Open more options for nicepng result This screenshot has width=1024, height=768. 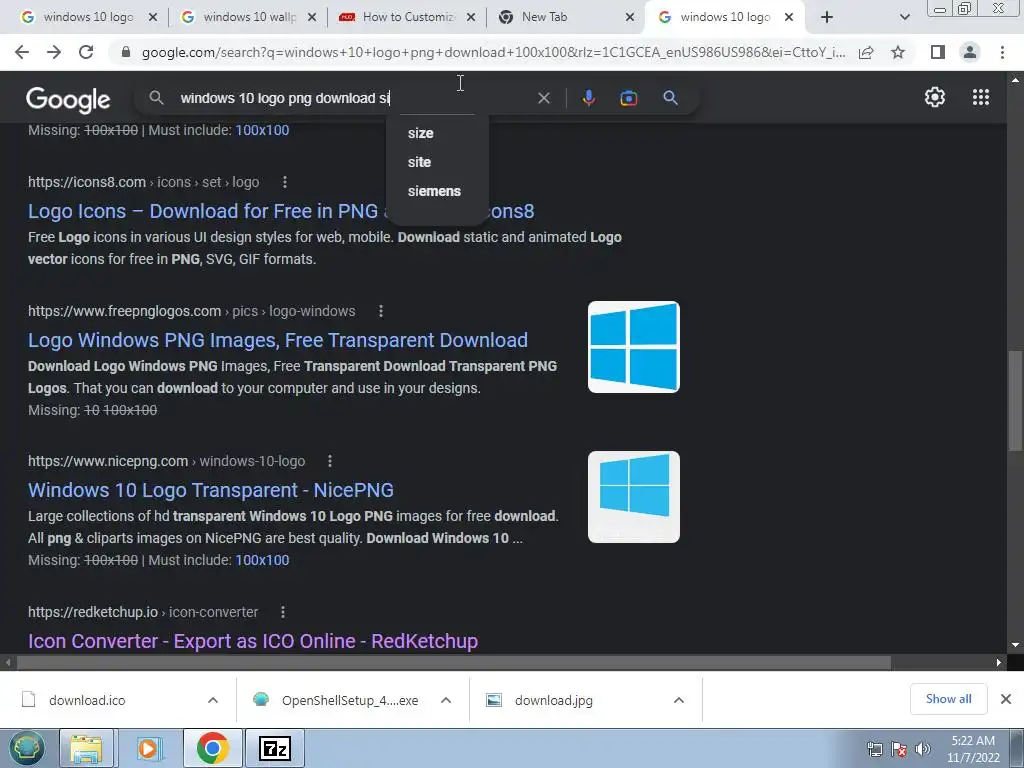(x=330, y=461)
